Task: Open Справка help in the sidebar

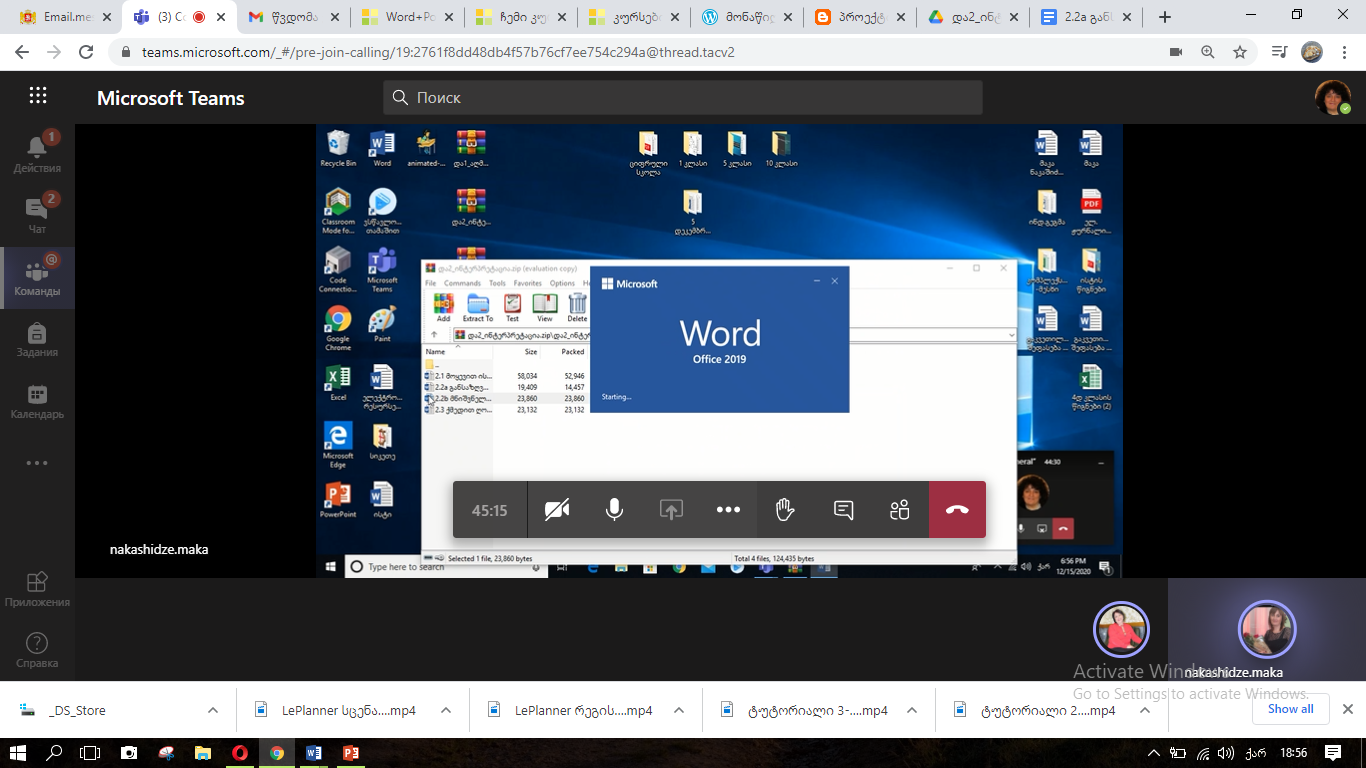Action: tap(37, 650)
